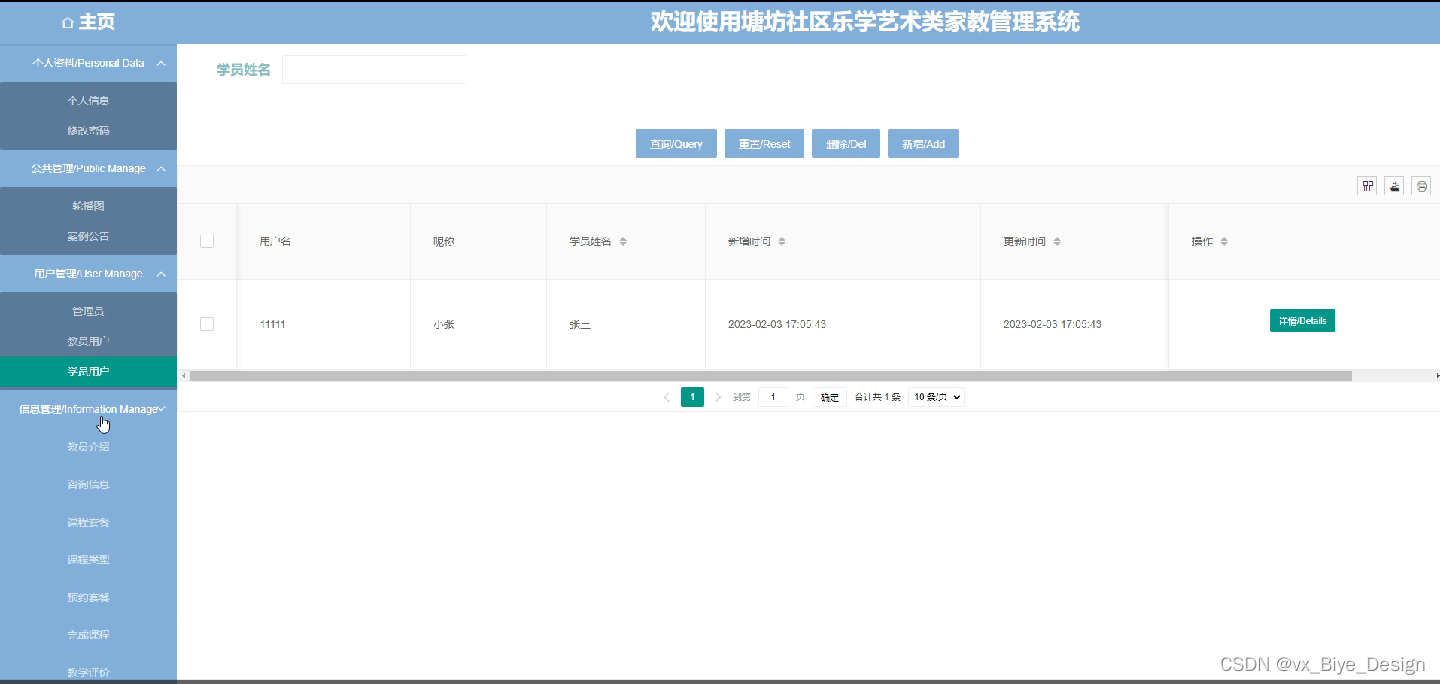Open 案例公告 in the sidebar
This screenshot has width=1440, height=684.
point(88,237)
